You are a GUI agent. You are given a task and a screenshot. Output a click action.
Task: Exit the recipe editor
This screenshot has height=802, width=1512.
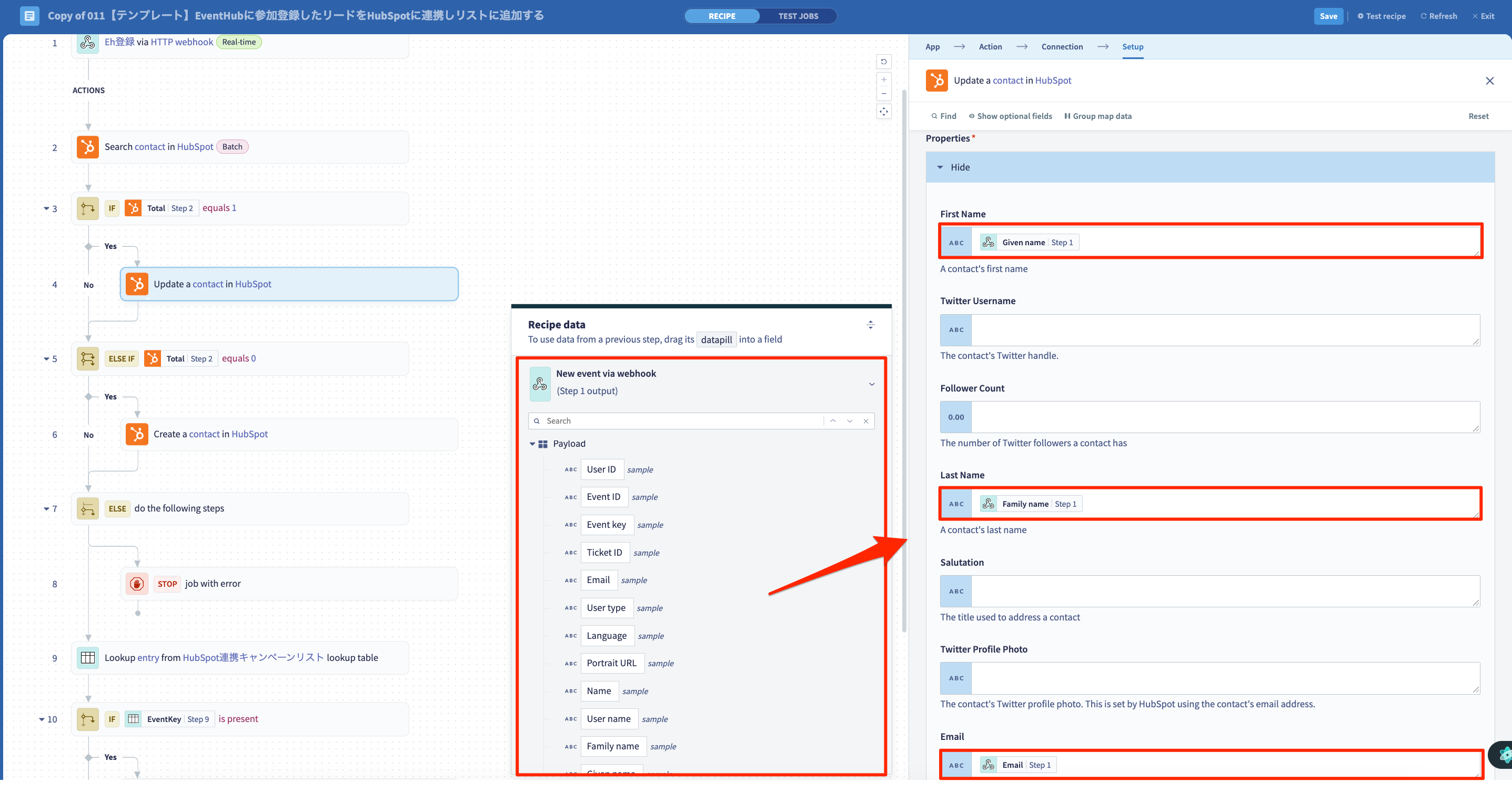(x=1483, y=16)
